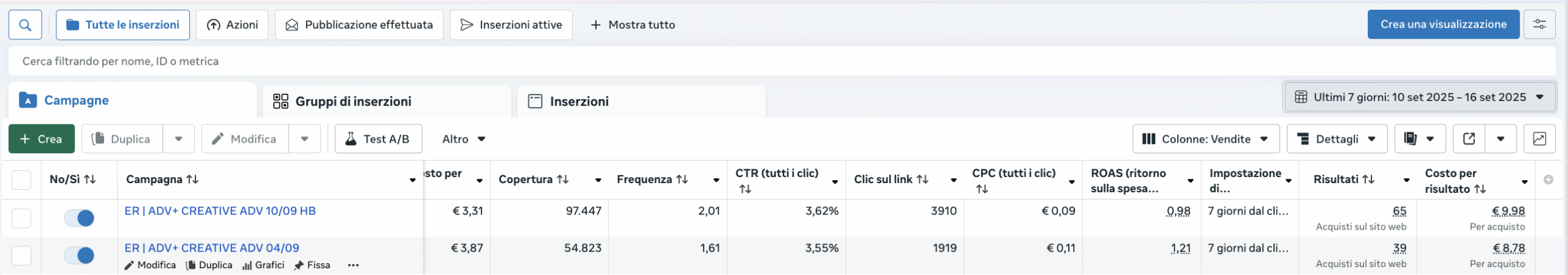The image size is (1568, 275).
Task: Click the three-dots more options icon
Action: [353, 265]
